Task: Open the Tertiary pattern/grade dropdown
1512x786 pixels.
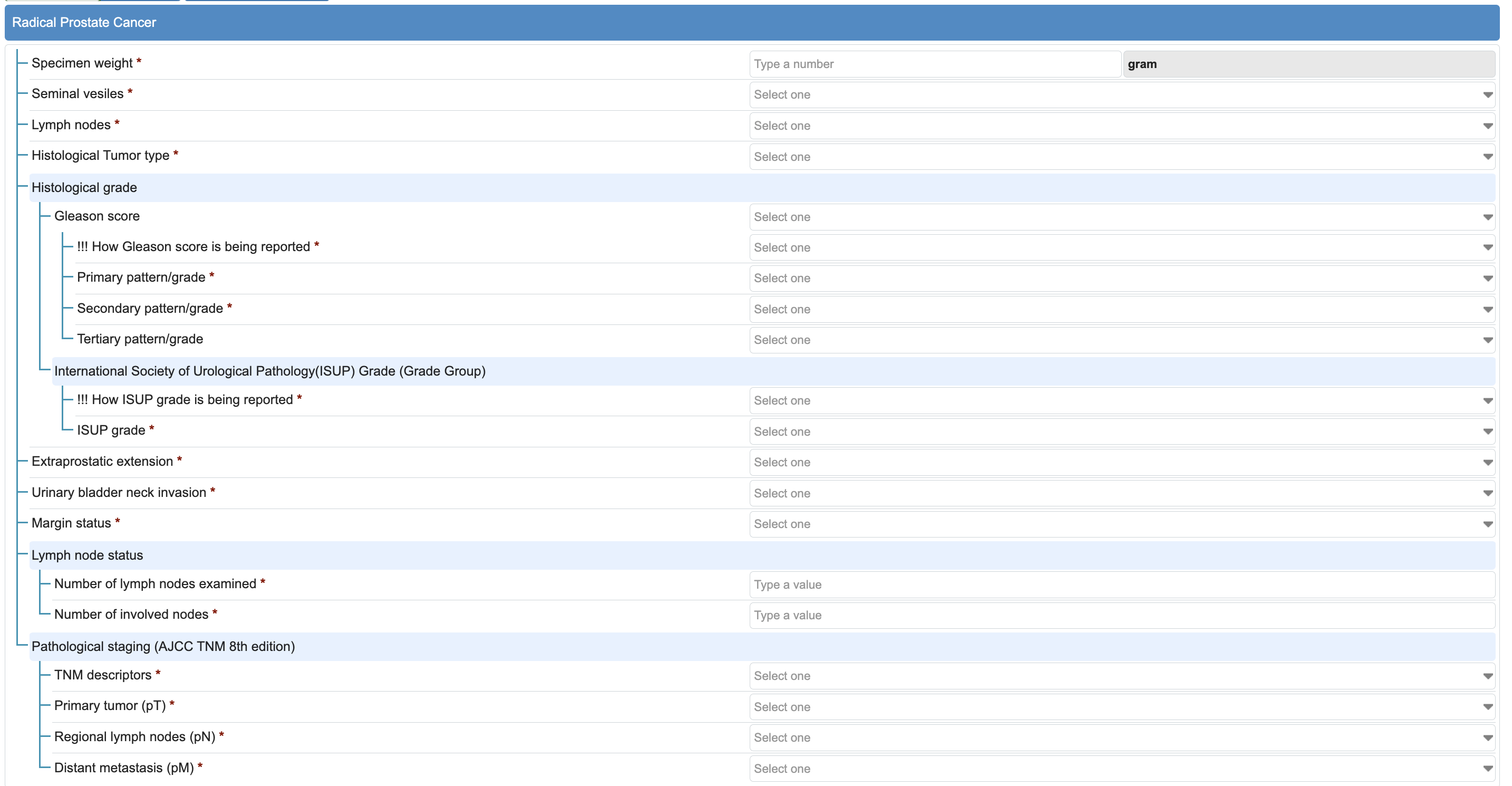Action: (1121, 340)
